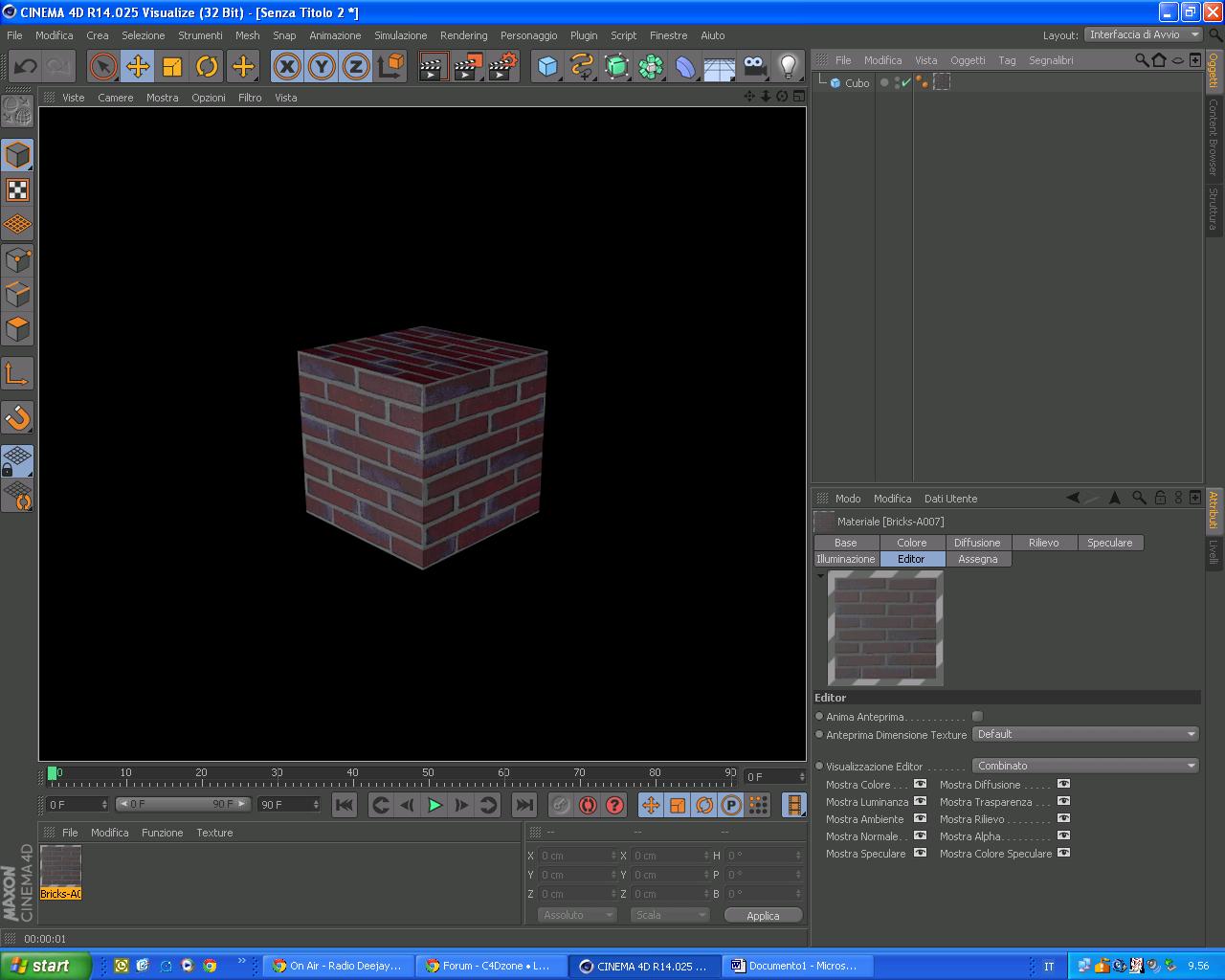Toggle Mostra Colore option
The image size is (1225, 980).
click(x=920, y=784)
